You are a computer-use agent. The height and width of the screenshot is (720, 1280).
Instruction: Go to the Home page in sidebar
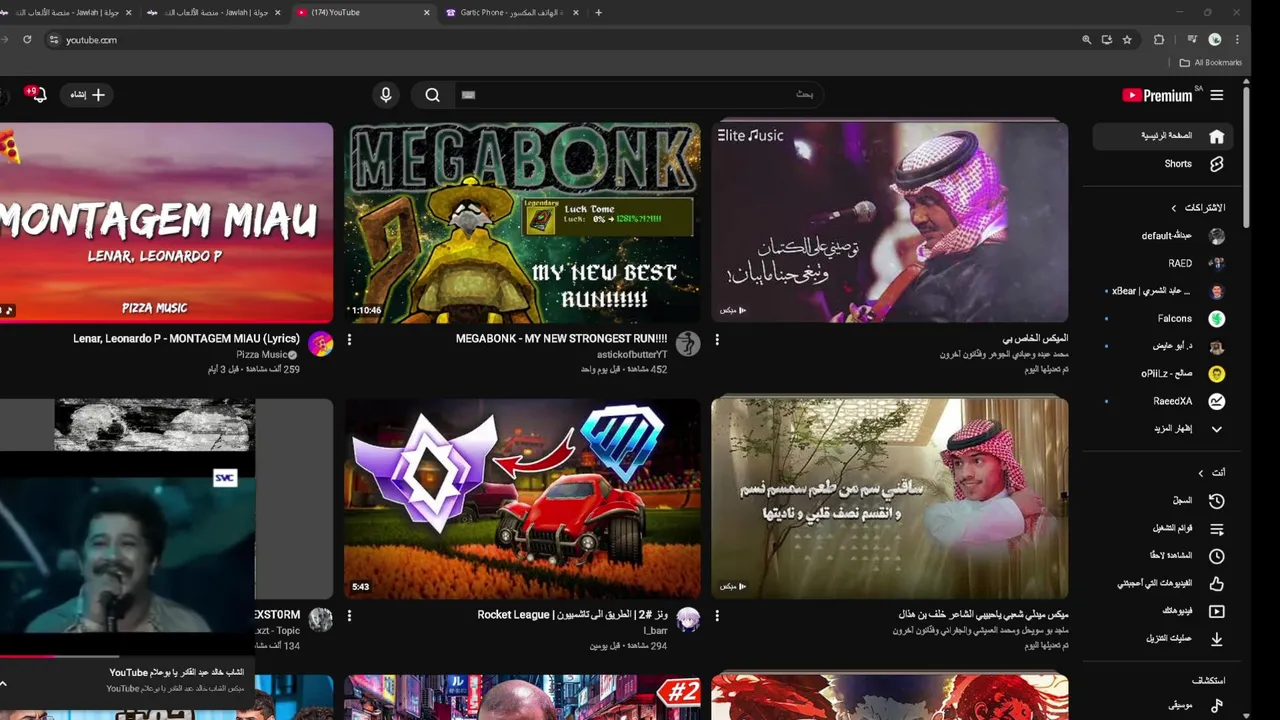1162,136
